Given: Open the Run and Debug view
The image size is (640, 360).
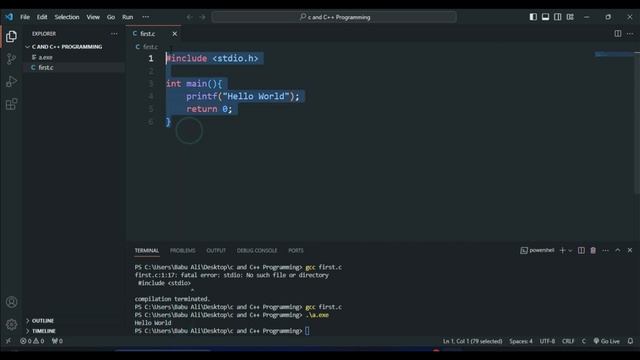Looking at the screenshot, I should pyautogui.click(x=11, y=82).
